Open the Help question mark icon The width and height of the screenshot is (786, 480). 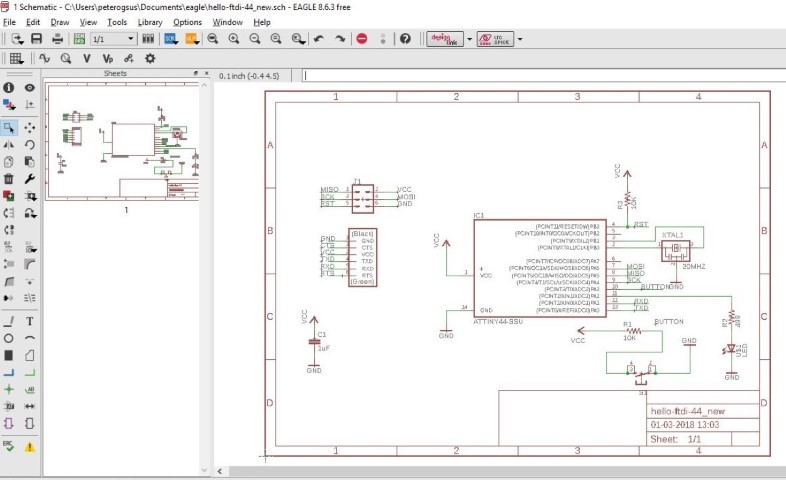click(405, 39)
